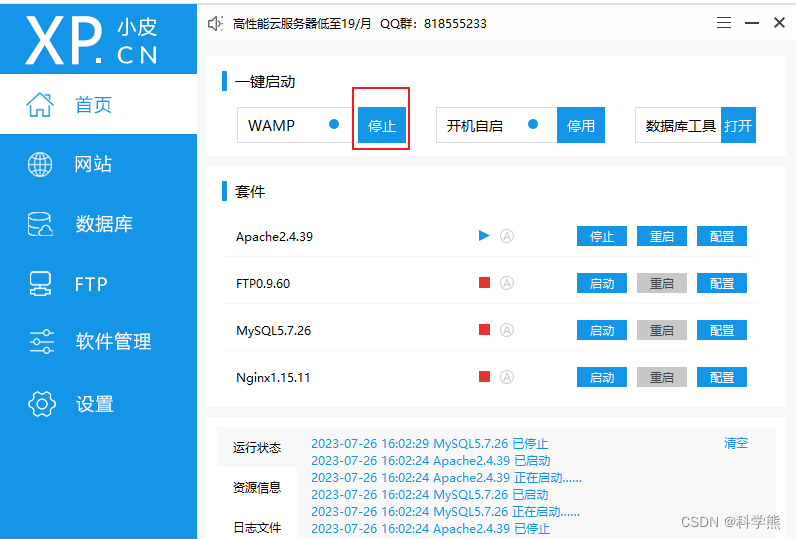Click log line Apache2.4.39 已停止
Image resolution: width=796 pixels, height=539 pixels.
[430, 528]
